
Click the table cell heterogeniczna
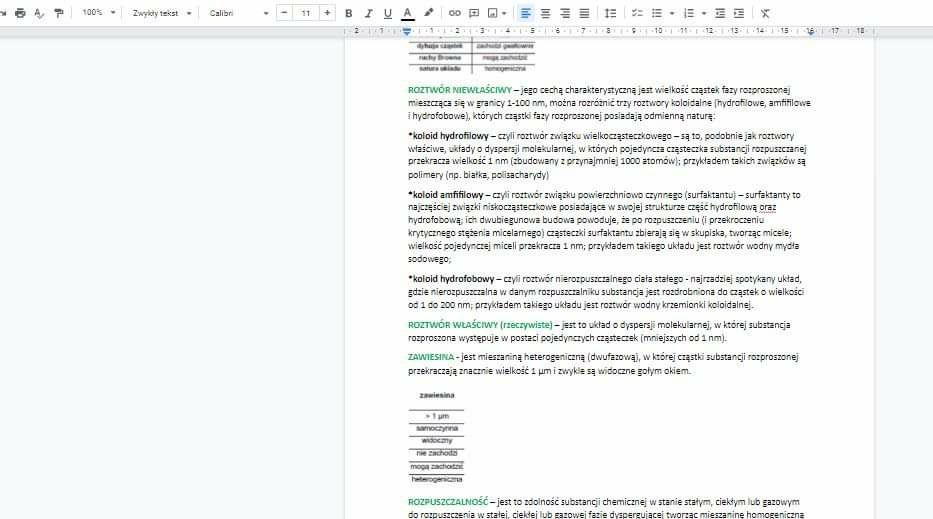click(x=437, y=479)
